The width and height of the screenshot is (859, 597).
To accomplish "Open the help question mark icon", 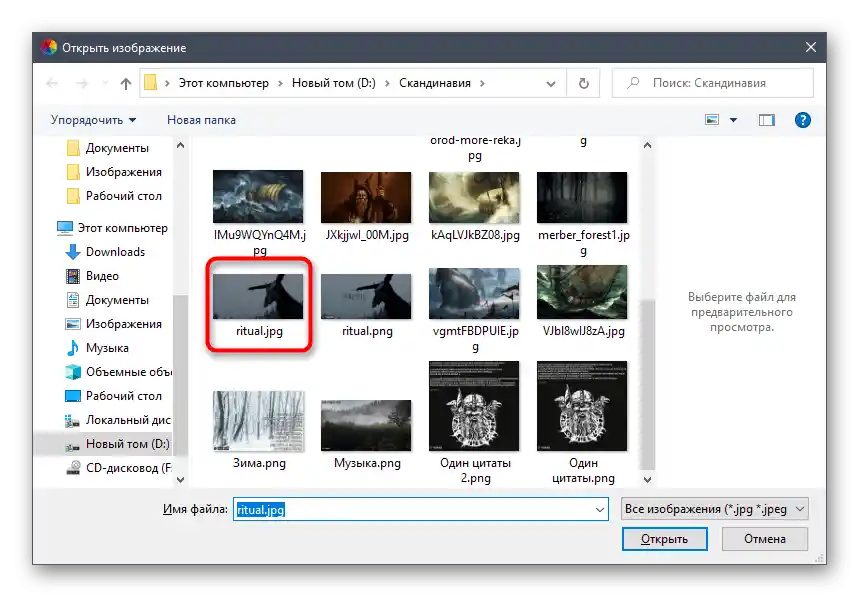I will pos(802,120).
